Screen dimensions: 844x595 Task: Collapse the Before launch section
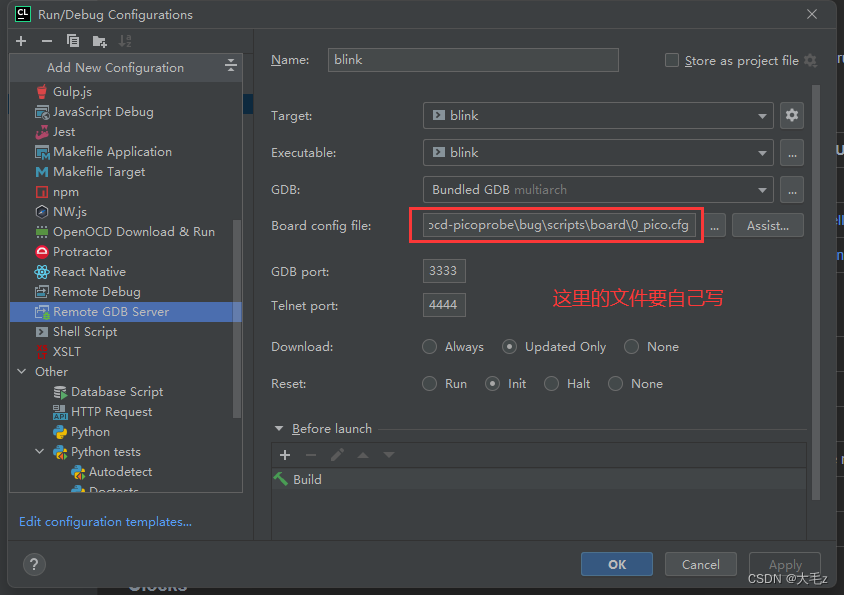point(279,428)
